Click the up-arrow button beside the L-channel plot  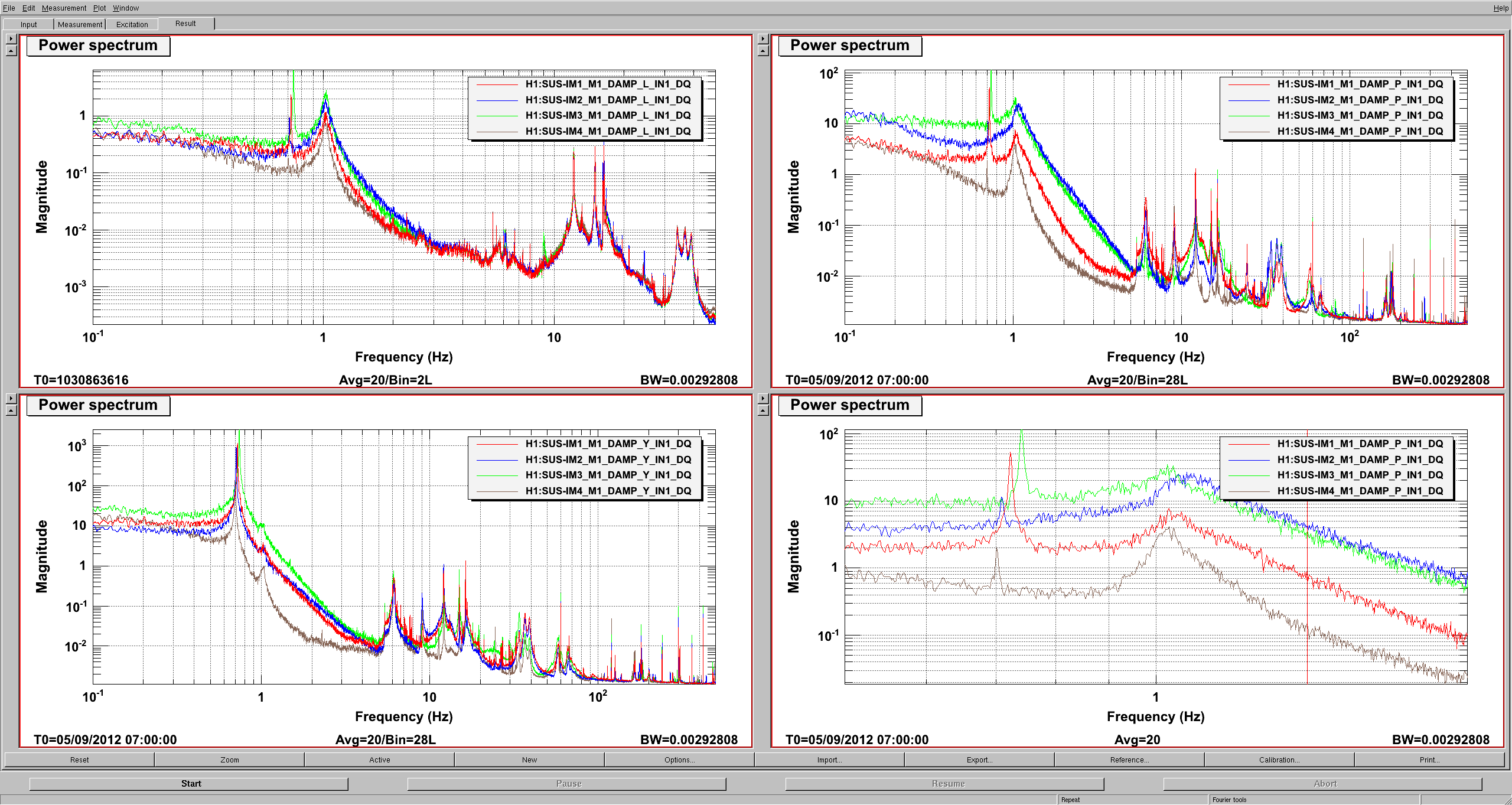coord(11,51)
